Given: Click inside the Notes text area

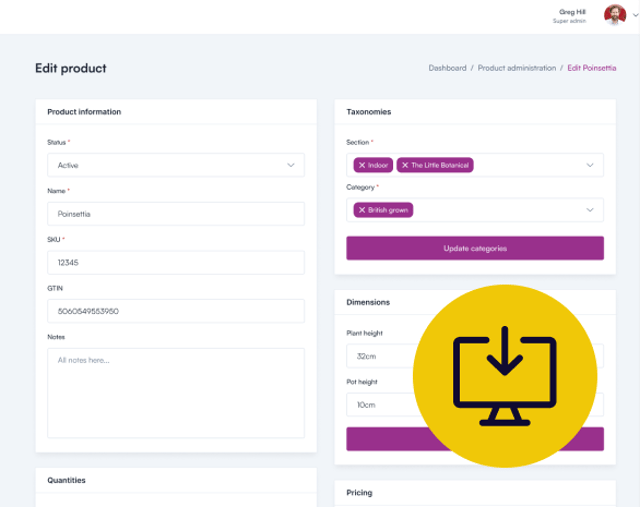Looking at the screenshot, I should pos(176,392).
